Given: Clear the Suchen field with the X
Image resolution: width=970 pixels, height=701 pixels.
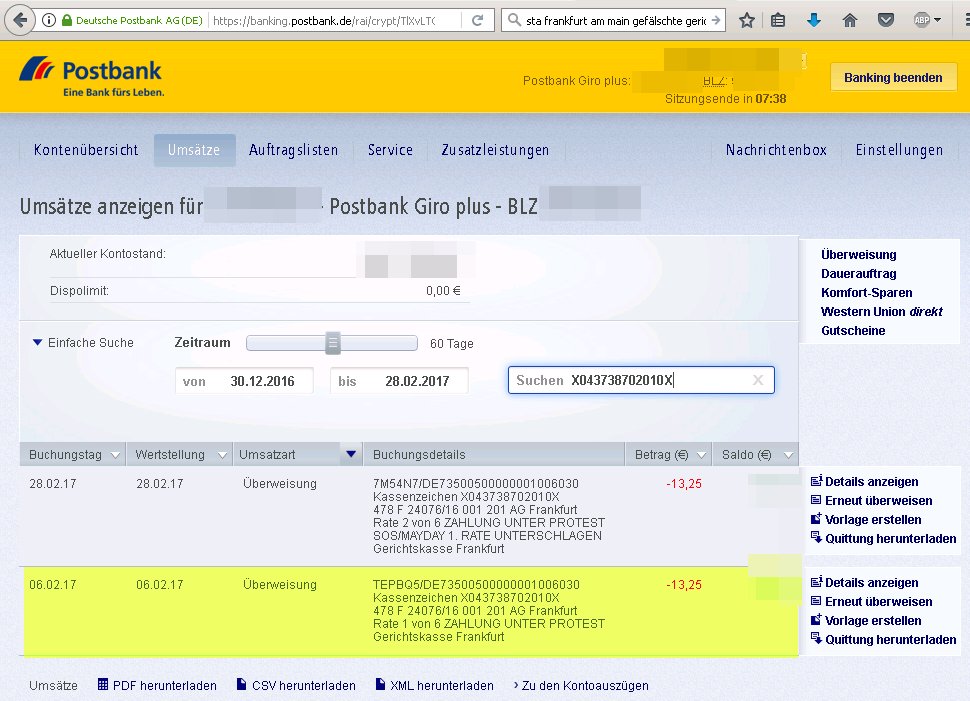Looking at the screenshot, I should tap(758, 380).
